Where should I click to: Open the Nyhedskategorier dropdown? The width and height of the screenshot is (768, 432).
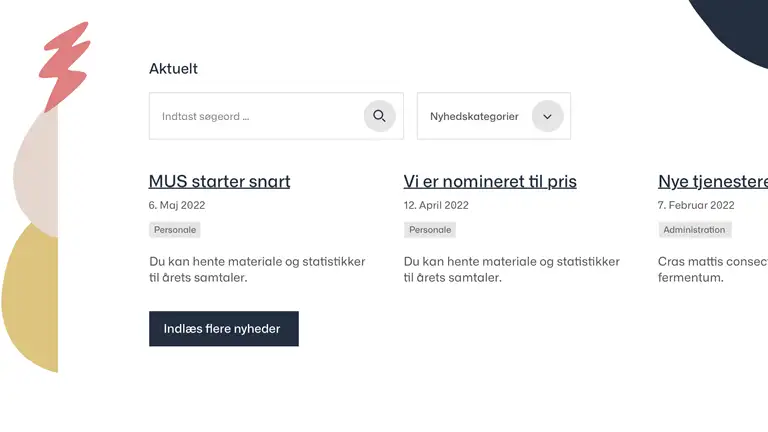pyautogui.click(x=494, y=116)
